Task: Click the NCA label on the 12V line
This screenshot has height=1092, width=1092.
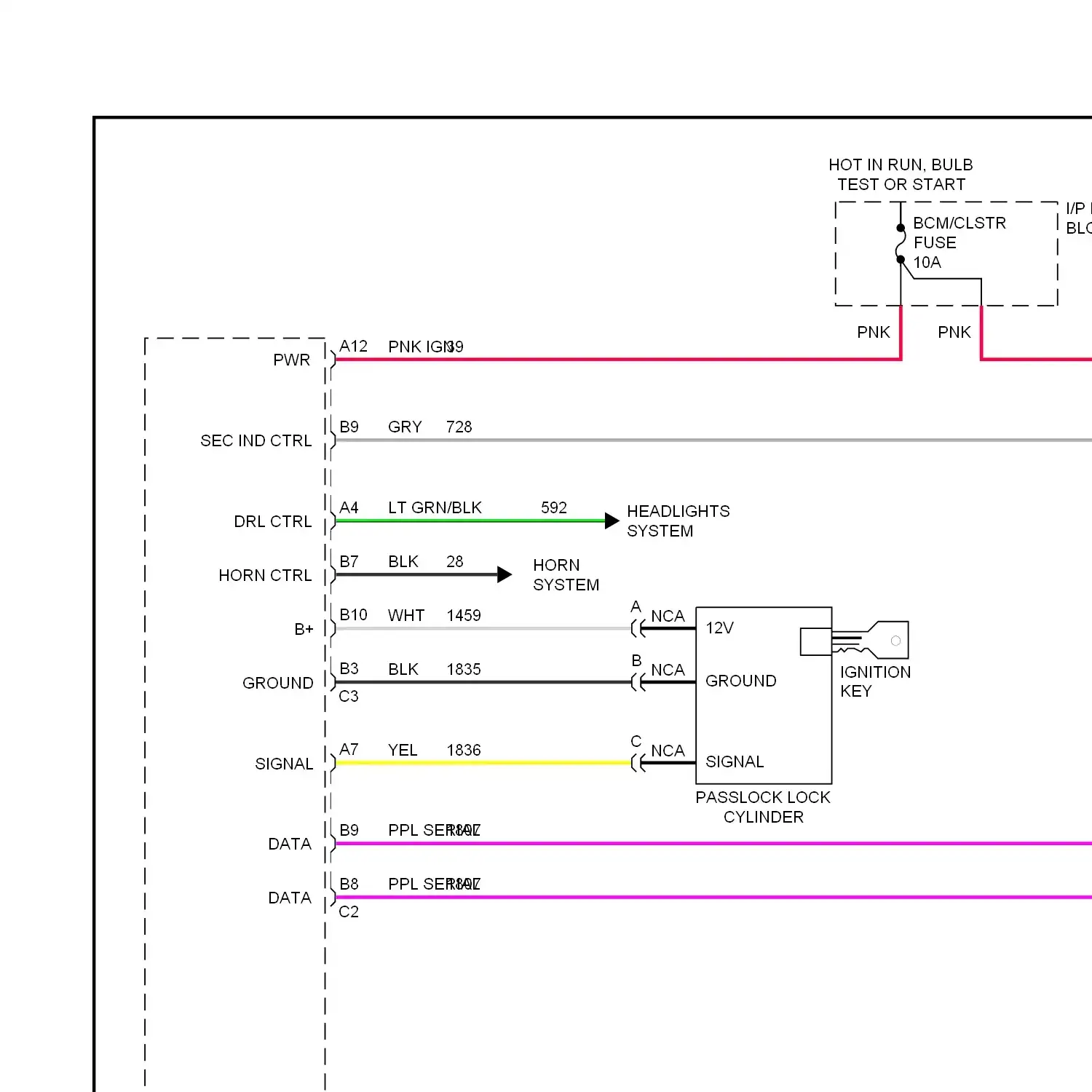Action: (x=668, y=616)
